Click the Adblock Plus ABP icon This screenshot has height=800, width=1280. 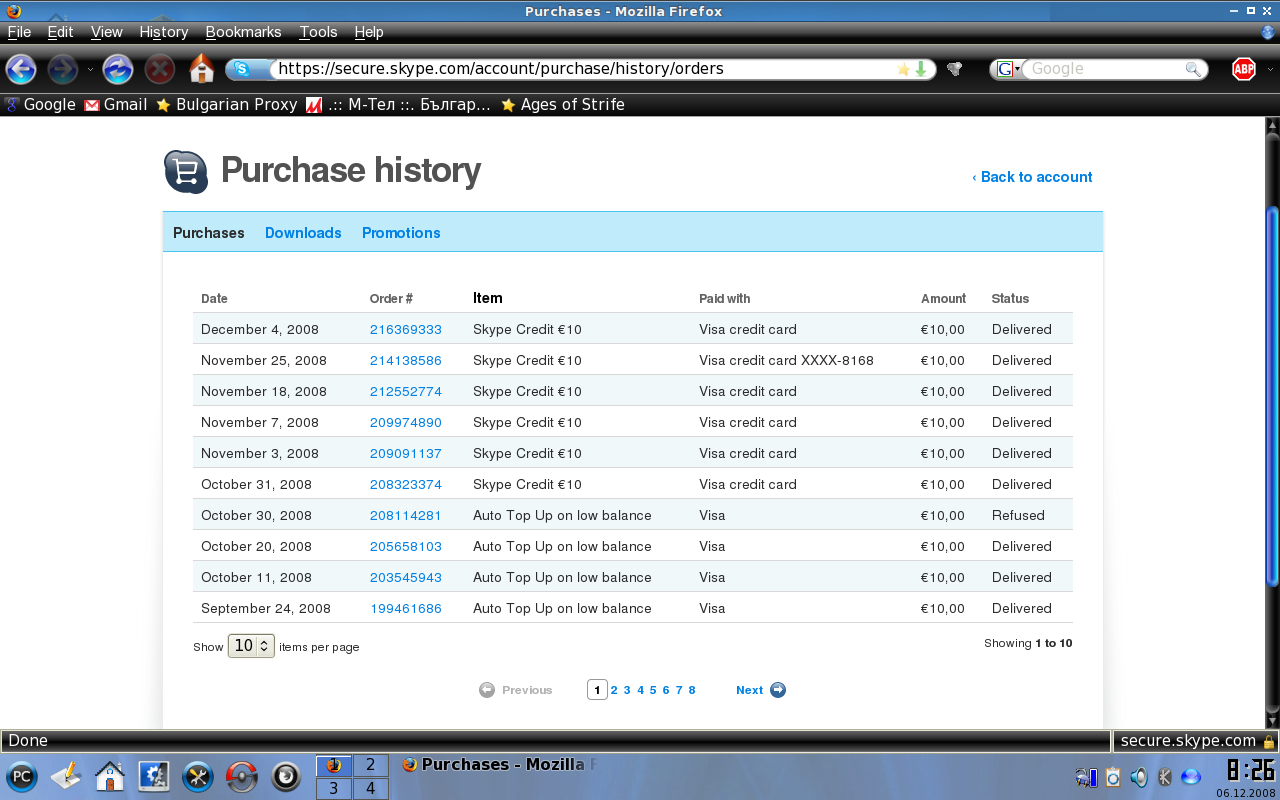[1244, 69]
